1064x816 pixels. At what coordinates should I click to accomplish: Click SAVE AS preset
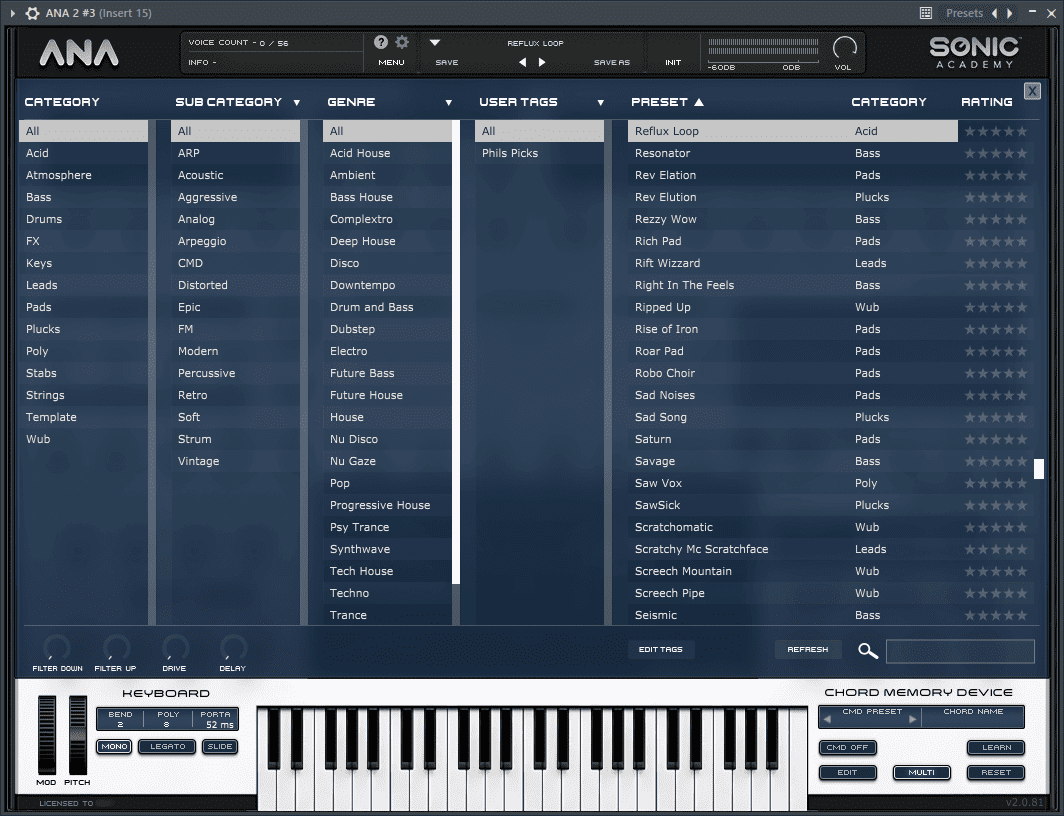(x=612, y=62)
